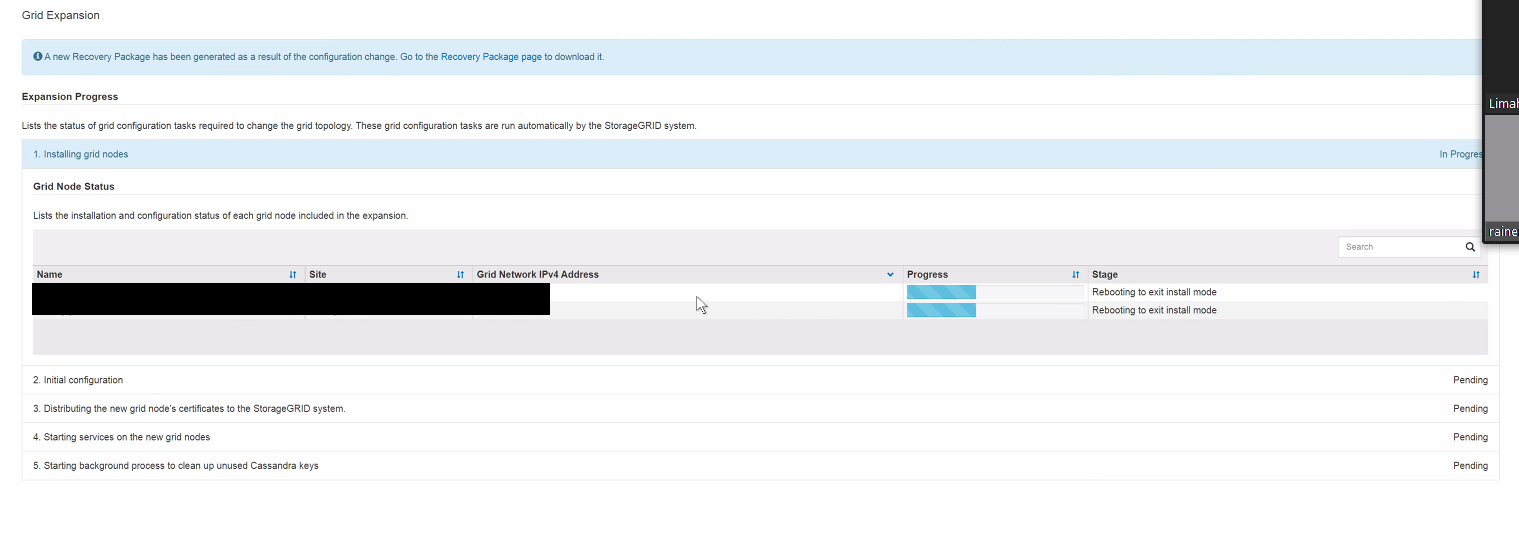Click the sort arrows on the Progress column
Viewport: 1519px width, 553px height.
1076,275
